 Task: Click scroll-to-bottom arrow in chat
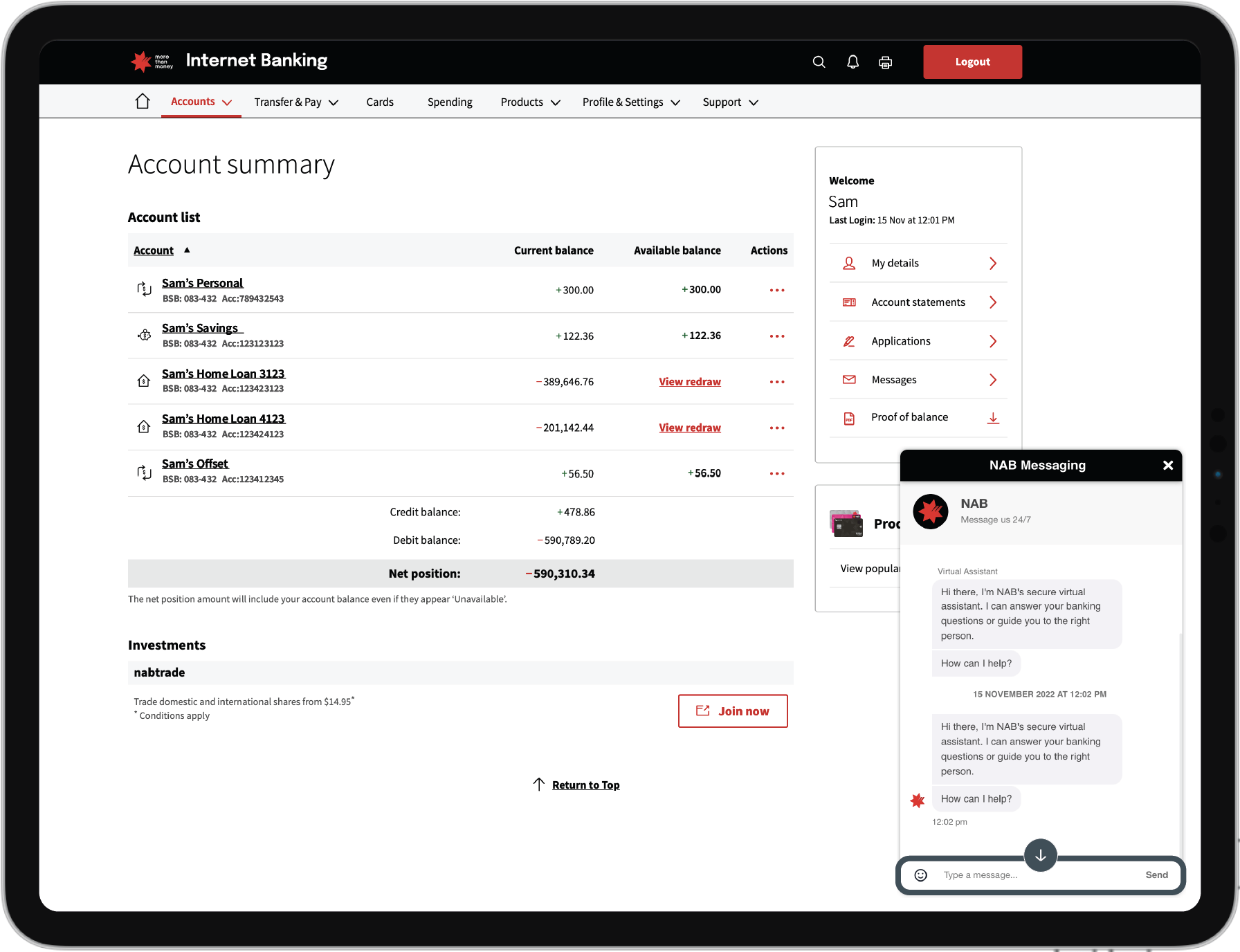tap(1040, 855)
